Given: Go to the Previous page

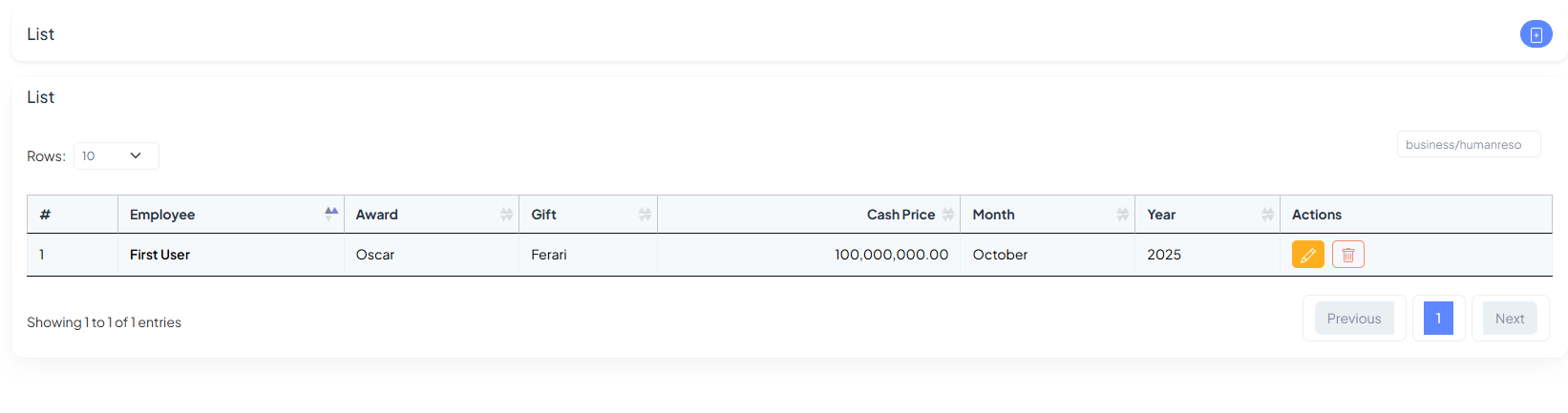Looking at the screenshot, I should [1353, 319].
